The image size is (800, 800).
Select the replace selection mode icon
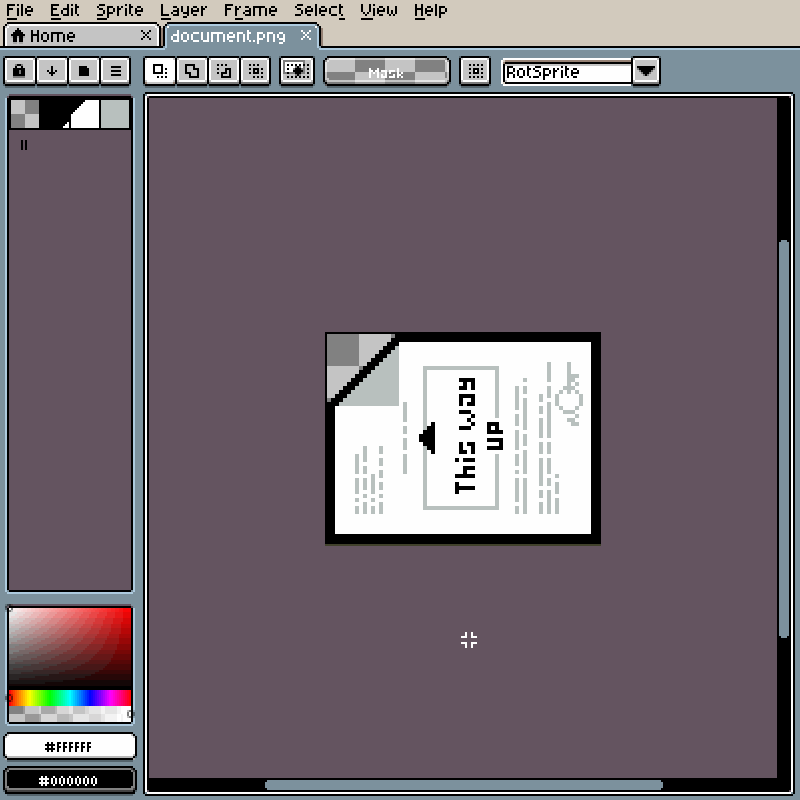160,71
